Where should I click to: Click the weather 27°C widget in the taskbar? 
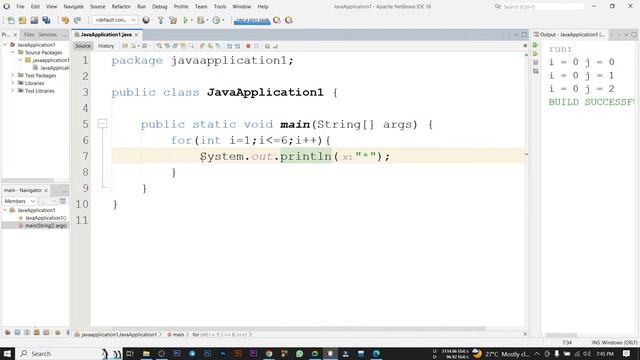pyautogui.click(x=502, y=353)
